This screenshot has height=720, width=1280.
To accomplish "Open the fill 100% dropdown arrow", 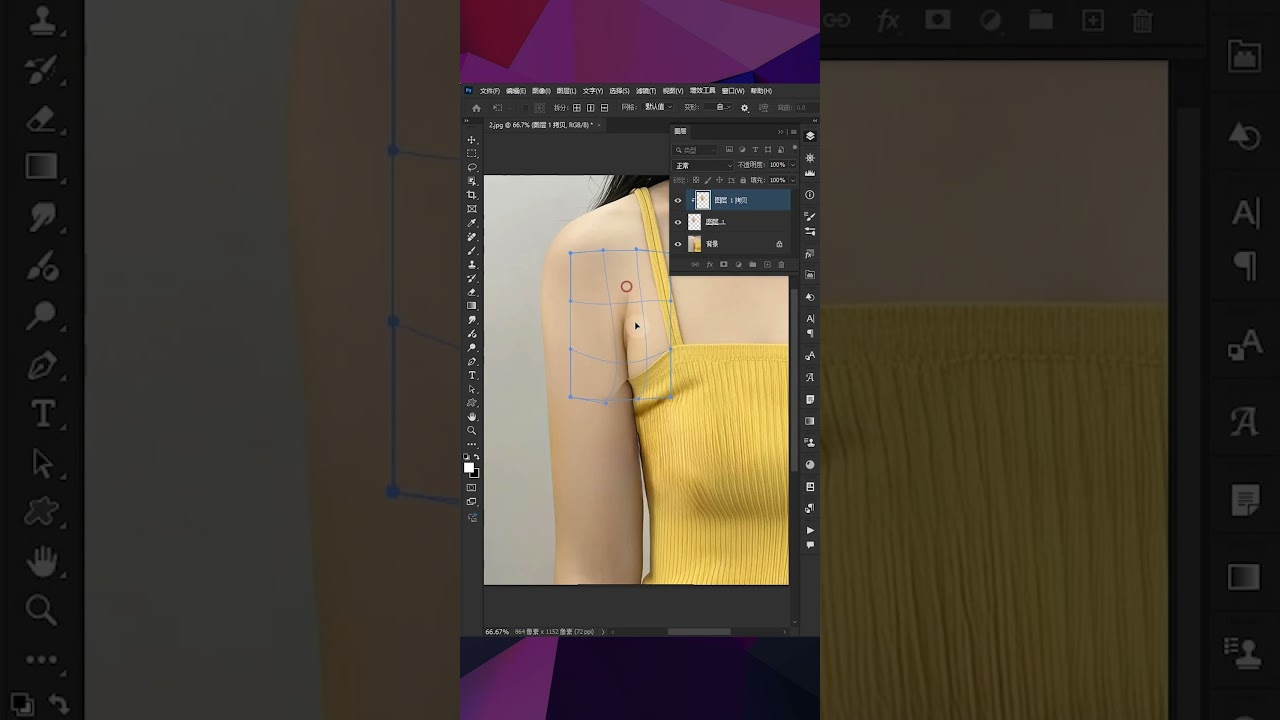I will click(793, 180).
